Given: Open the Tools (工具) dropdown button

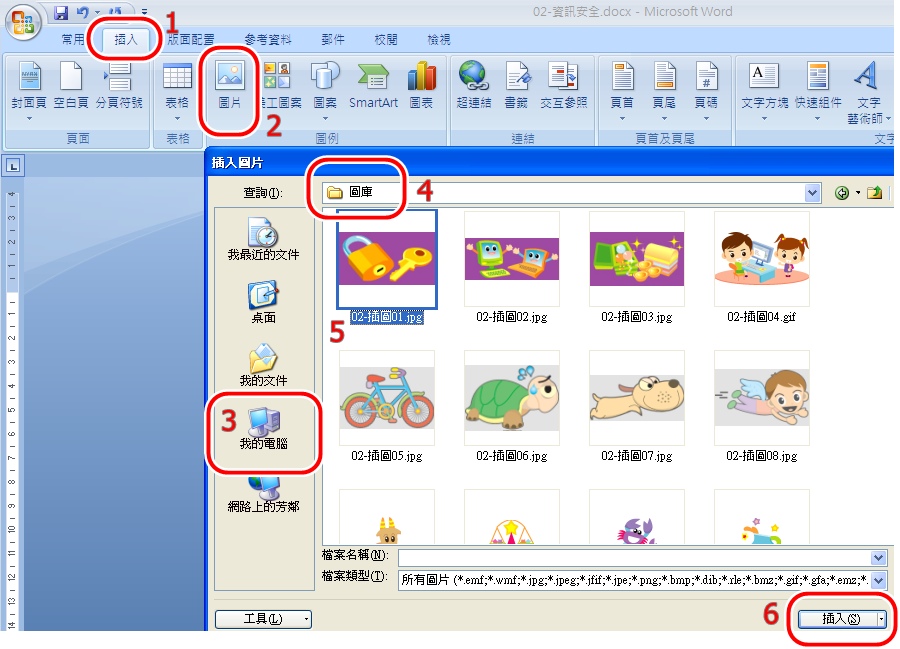Looking at the screenshot, I should (263, 619).
